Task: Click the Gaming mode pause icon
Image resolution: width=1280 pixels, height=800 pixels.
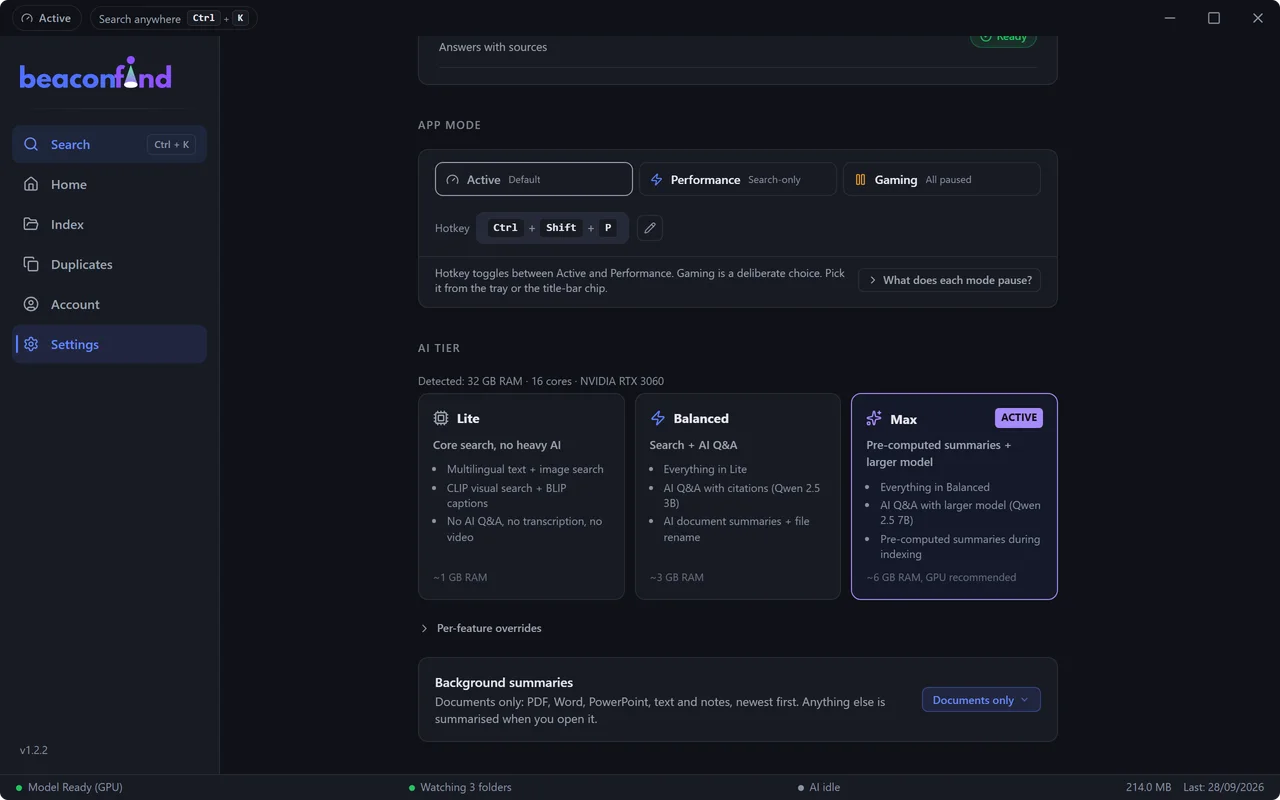Action: pyautogui.click(x=860, y=180)
